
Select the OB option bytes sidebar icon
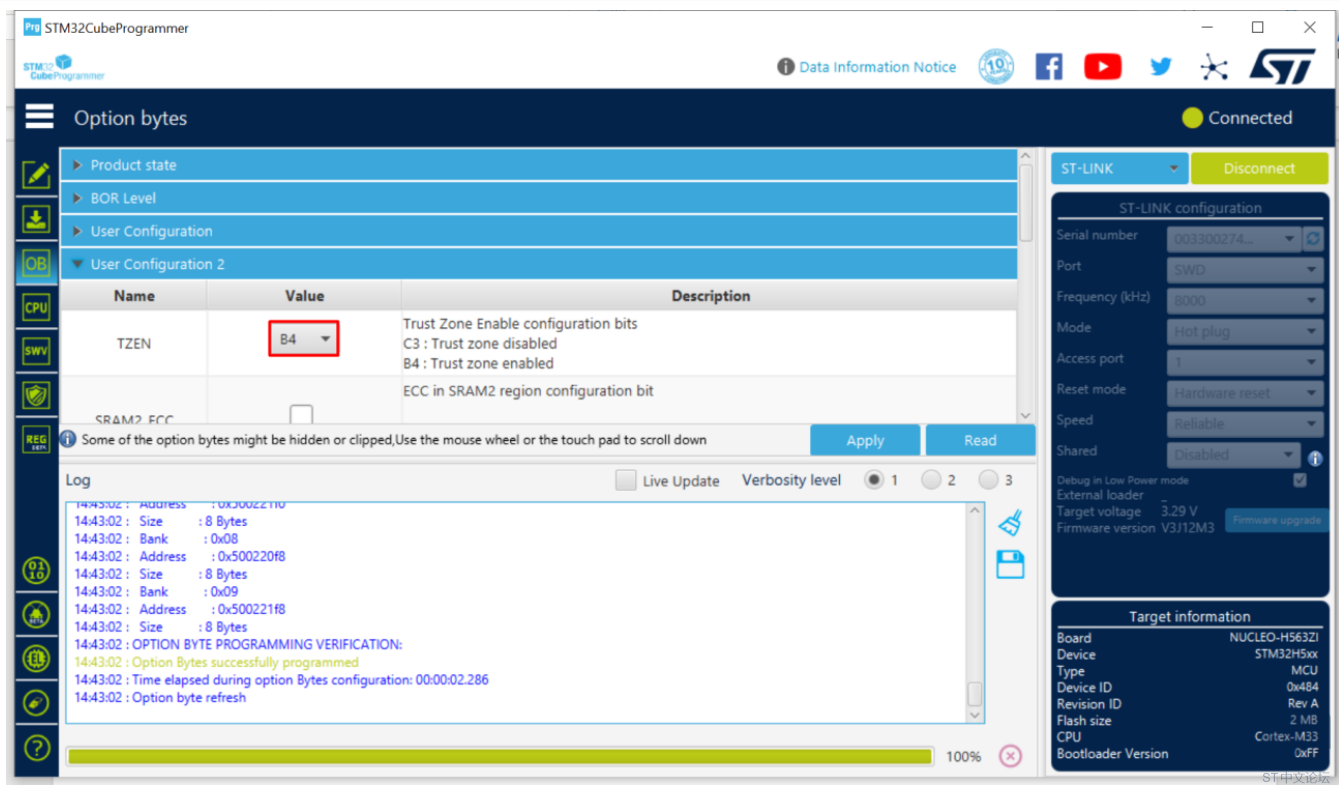(37, 263)
